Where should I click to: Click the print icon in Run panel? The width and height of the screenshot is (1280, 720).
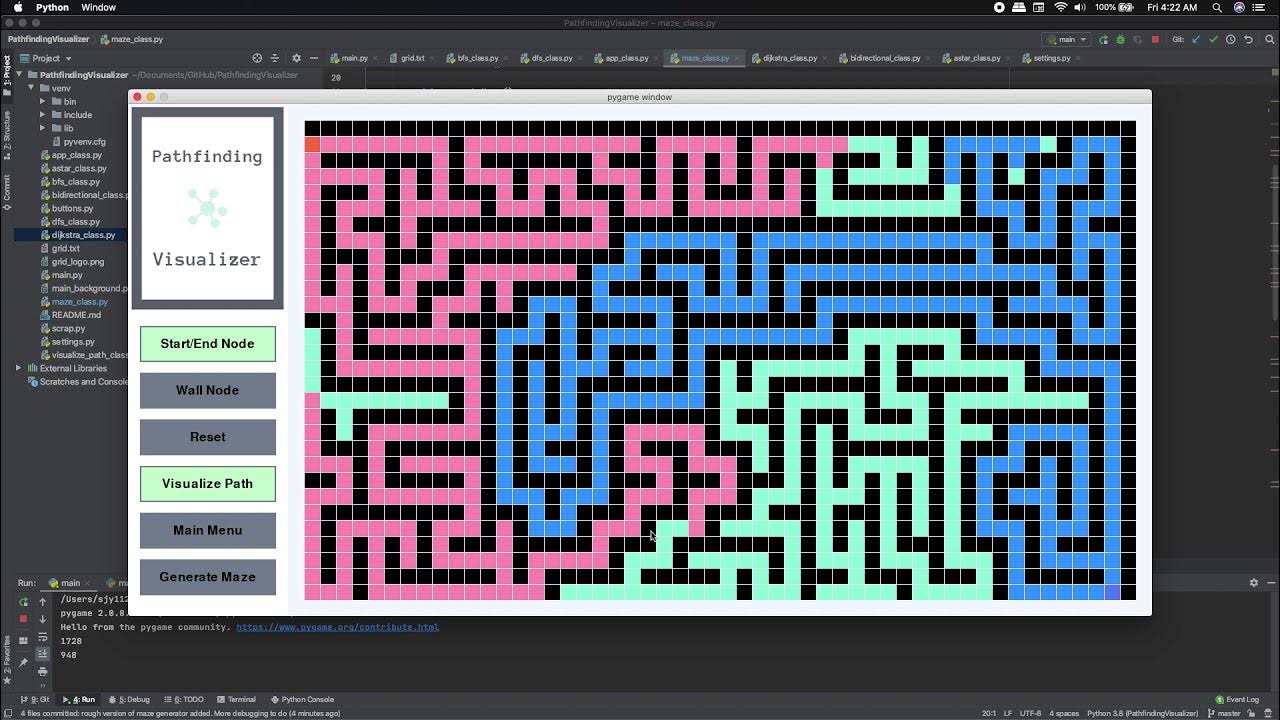[x=43, y=671]
